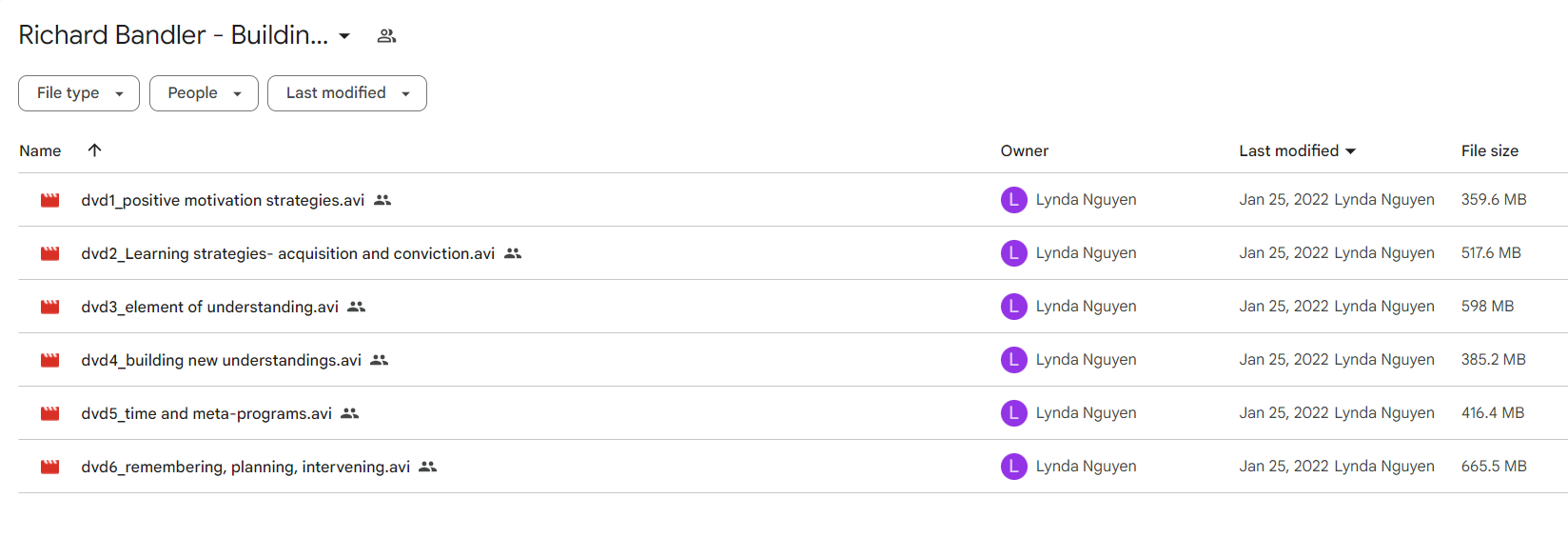Click the video icon beside dvd1_positive motivation strategies.avi
Viewport: 1568px width, 538px height.
click(x=50, y=200)
